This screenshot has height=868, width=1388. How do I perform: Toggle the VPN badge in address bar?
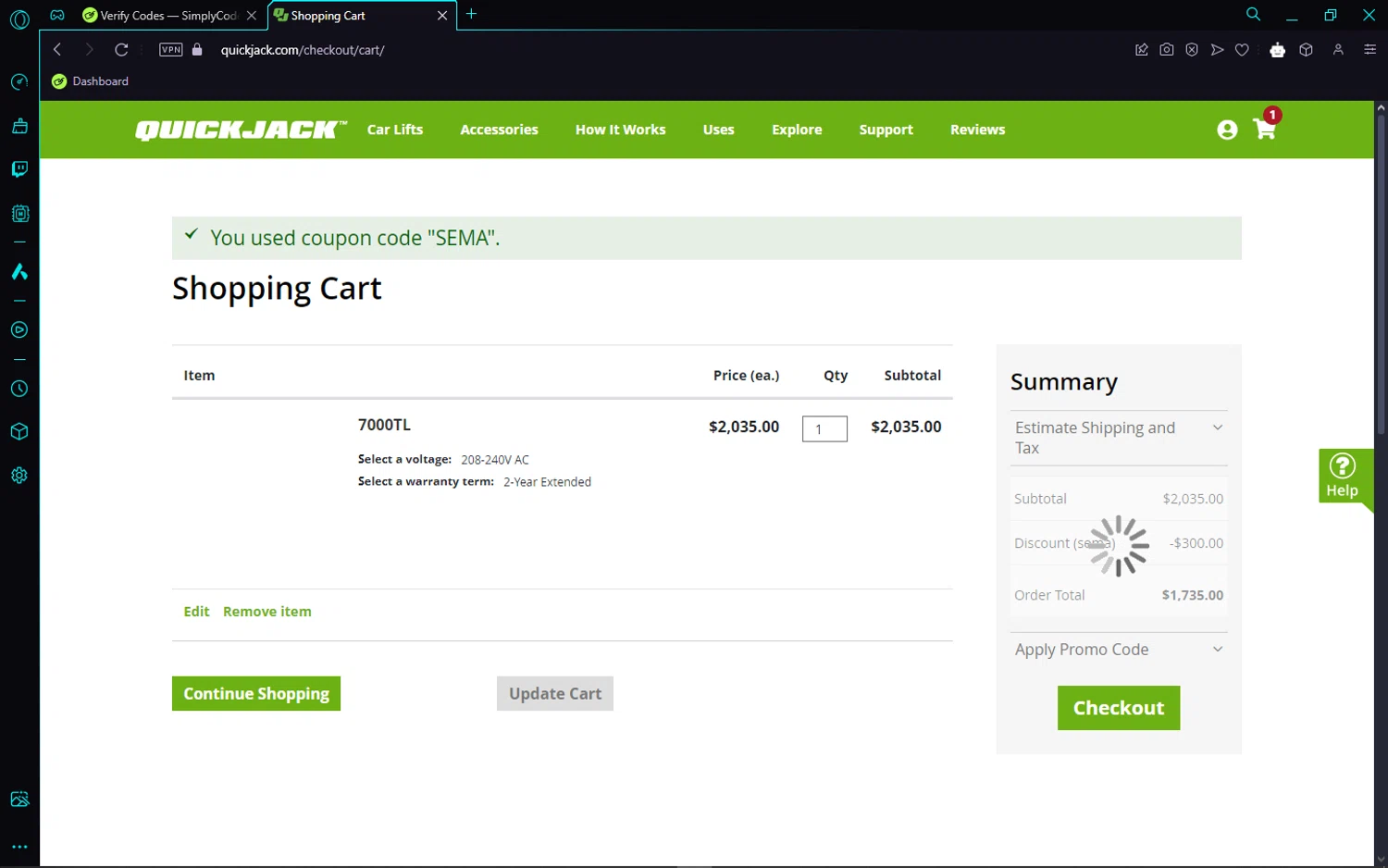(x=171, y=50)
